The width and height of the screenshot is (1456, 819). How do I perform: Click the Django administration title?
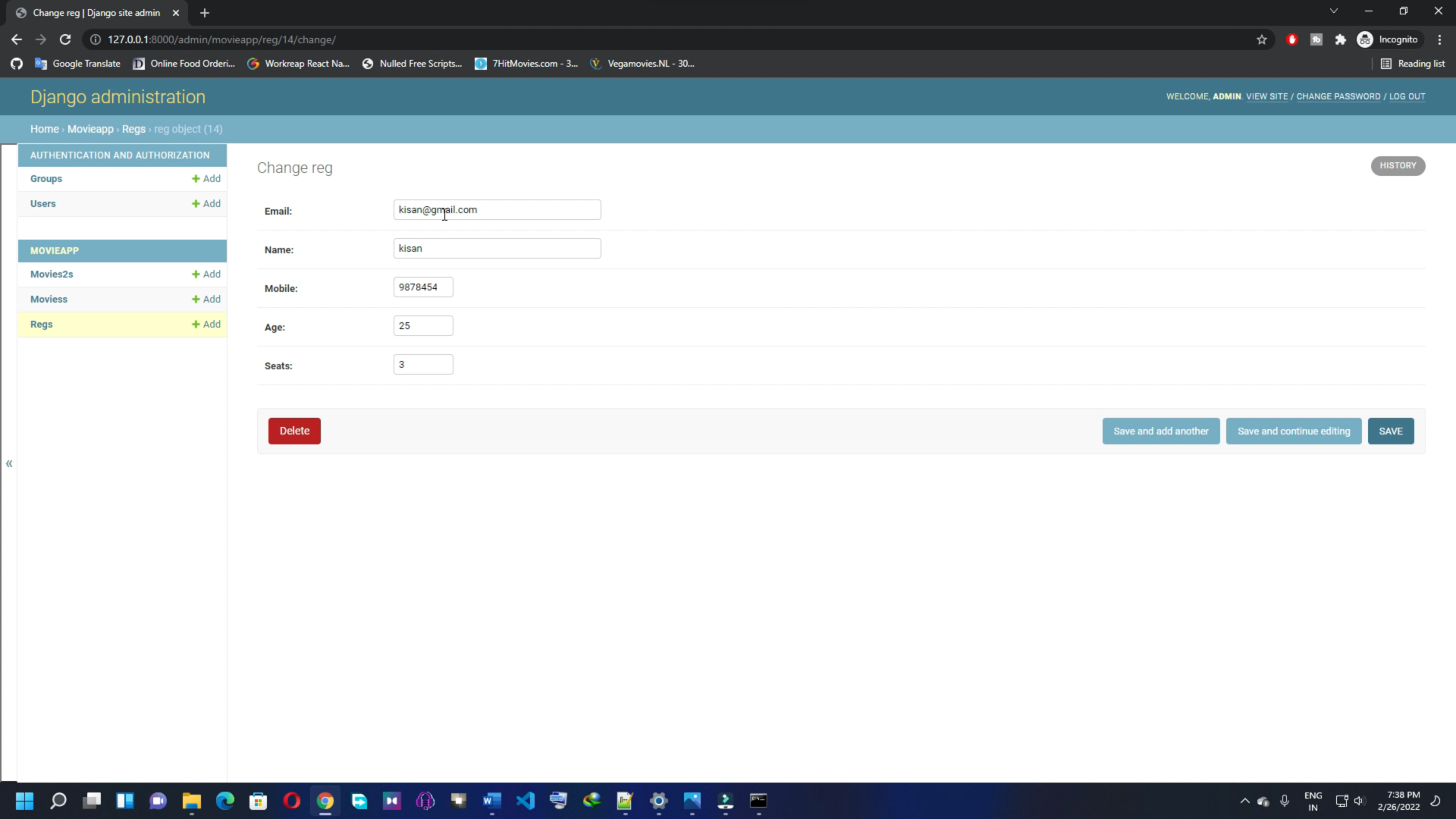click(118, 97)
